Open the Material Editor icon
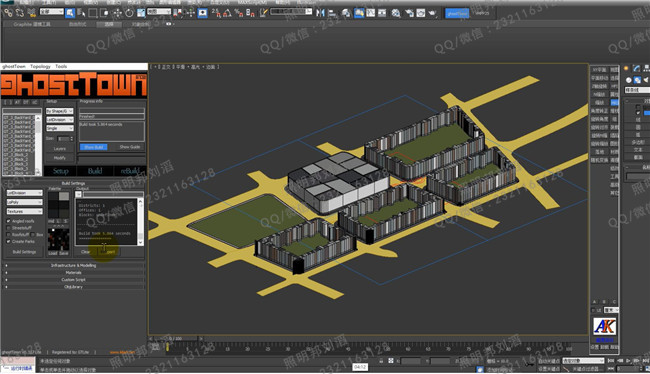The image size is (650, 374). 396,13
